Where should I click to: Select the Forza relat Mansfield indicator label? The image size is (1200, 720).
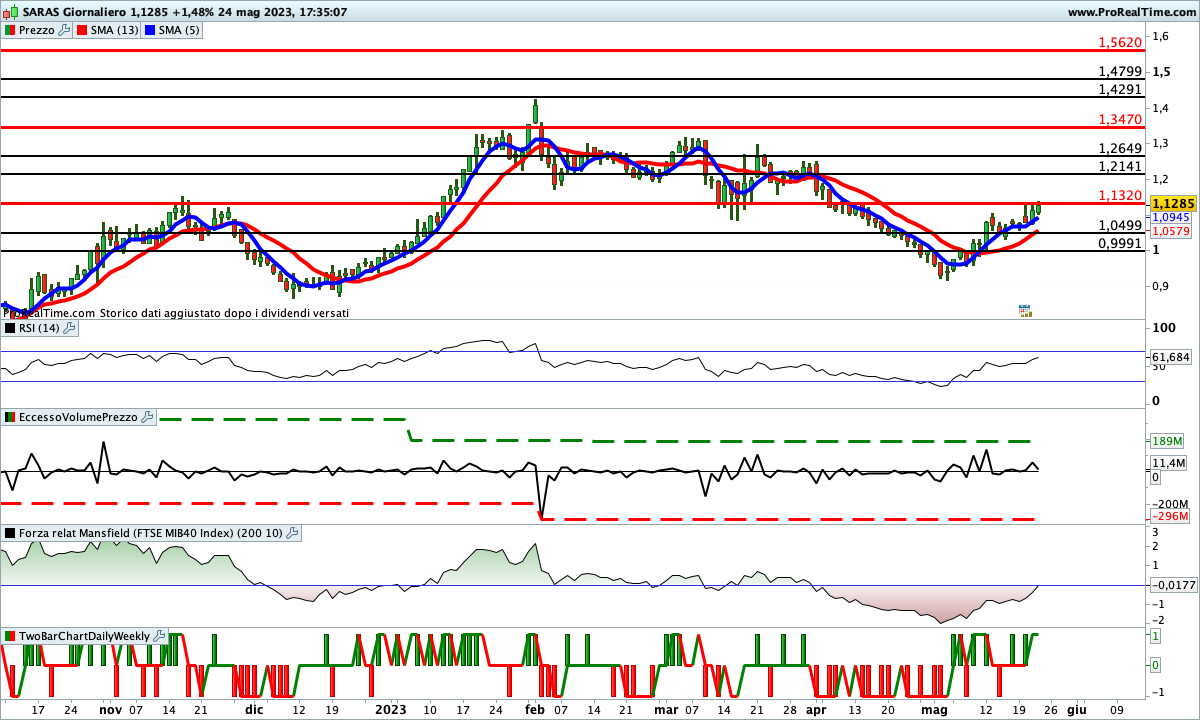click(x=151, y=534)
